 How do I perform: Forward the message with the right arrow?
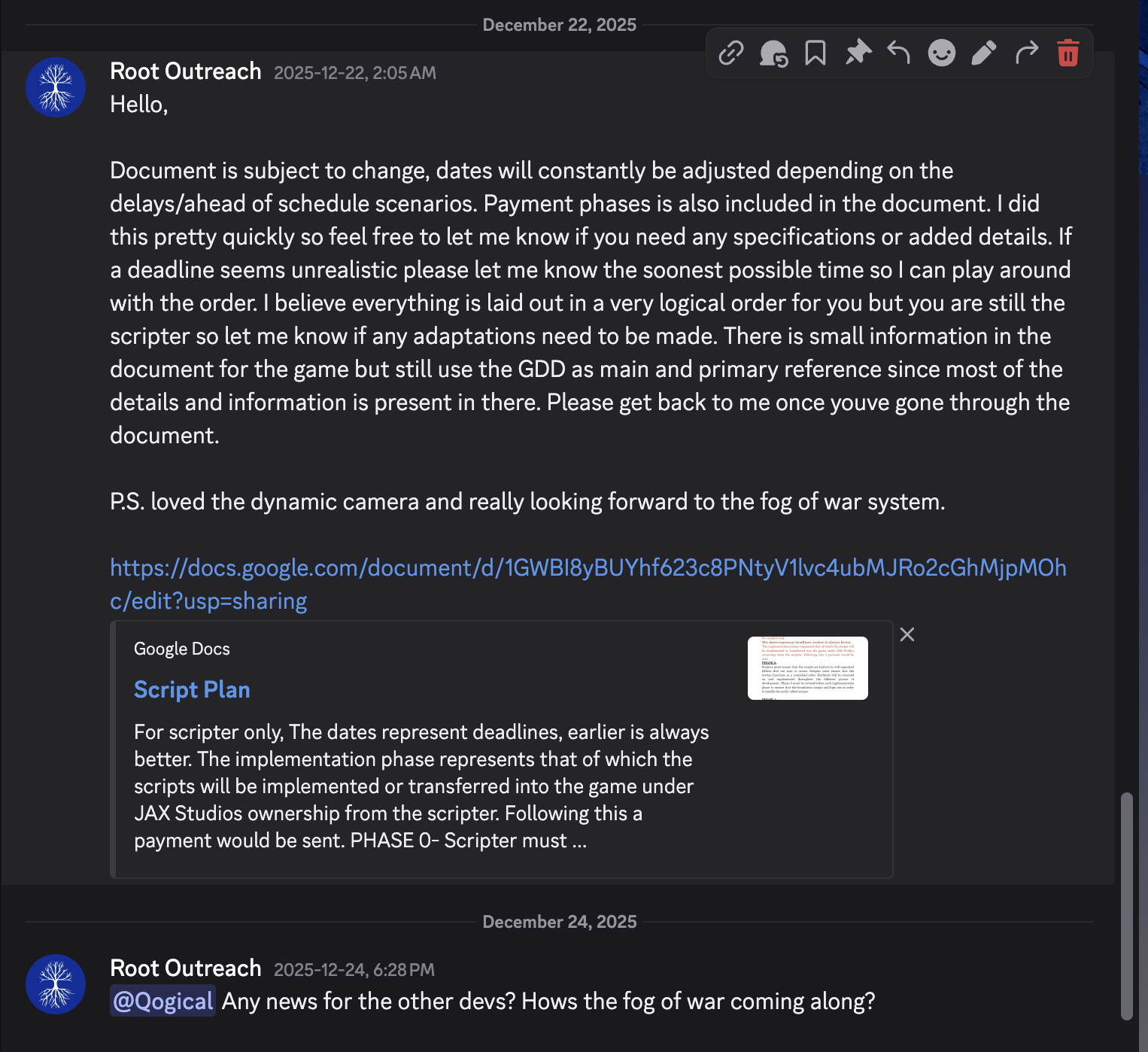coord(1026,53)
